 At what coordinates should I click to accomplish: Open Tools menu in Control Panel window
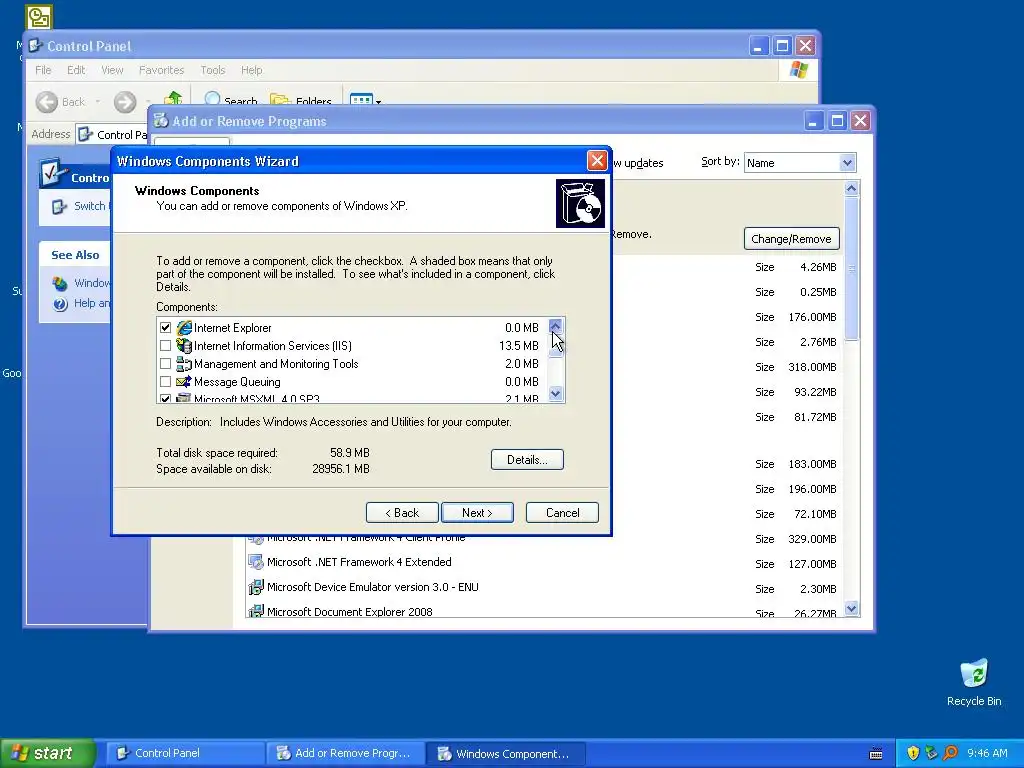213,70
